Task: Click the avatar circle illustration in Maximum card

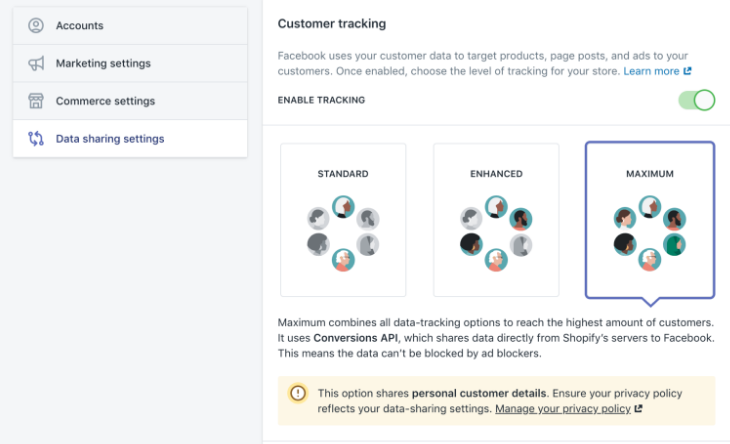Action: pyautogui.click(x=650, y=233)
